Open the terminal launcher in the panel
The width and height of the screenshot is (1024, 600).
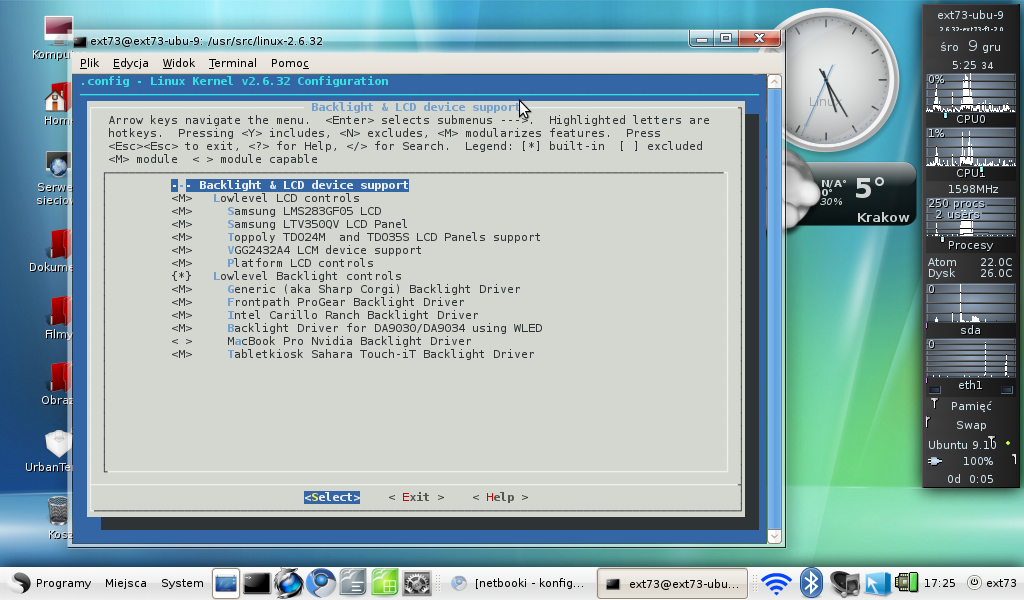[x=257, y=583]
